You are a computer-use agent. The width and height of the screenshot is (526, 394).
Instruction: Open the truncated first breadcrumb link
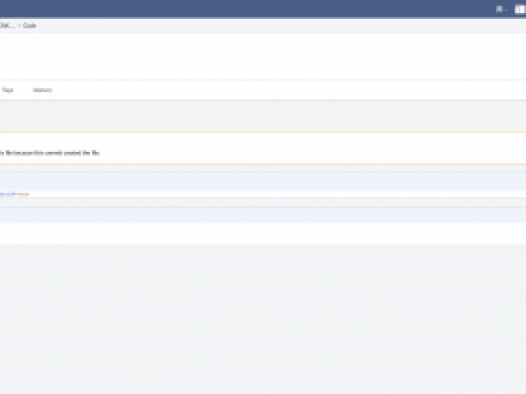click(x=7, y=25)
